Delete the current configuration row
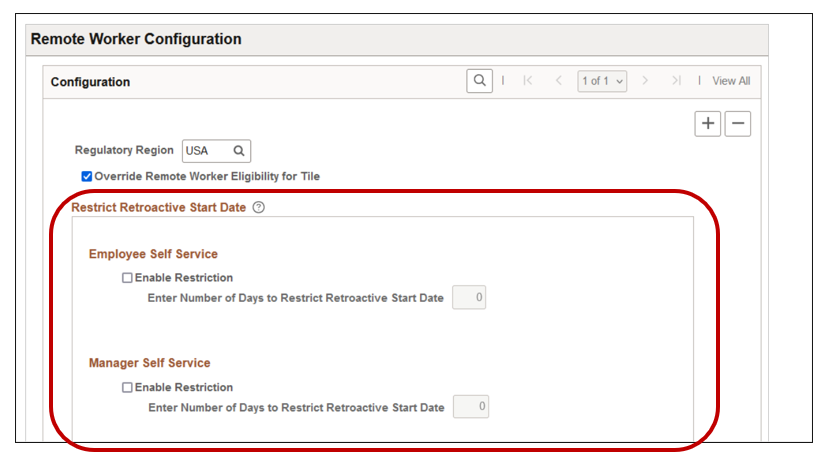 737,123
